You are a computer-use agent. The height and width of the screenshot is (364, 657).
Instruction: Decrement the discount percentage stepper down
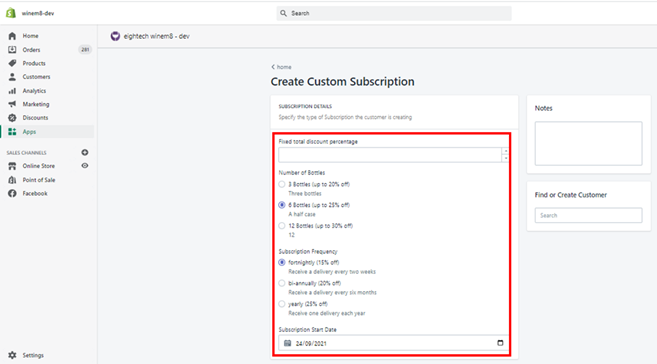coord(505,158)
